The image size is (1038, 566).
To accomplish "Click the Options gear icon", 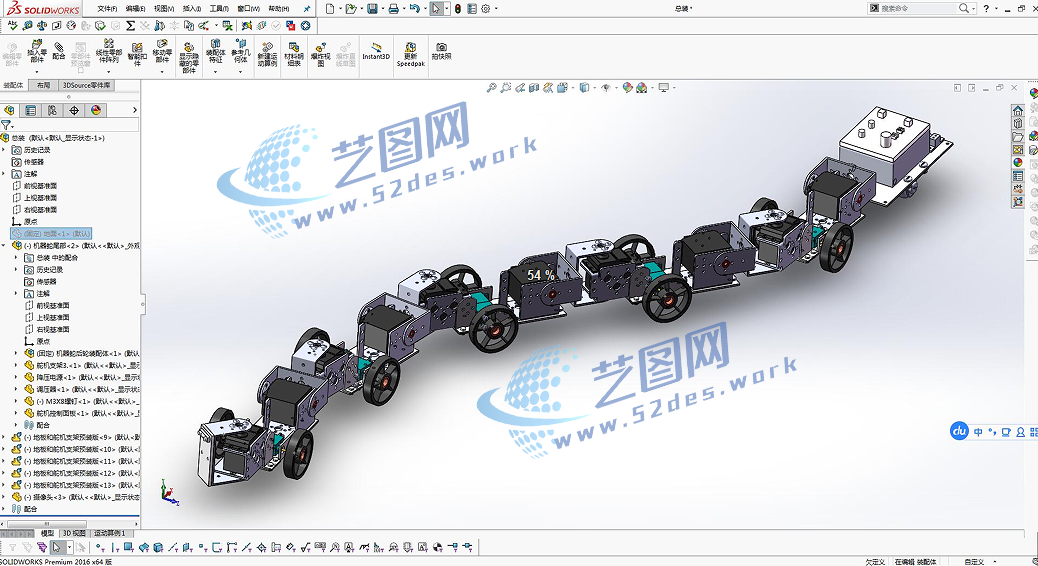I will point(486,9).
